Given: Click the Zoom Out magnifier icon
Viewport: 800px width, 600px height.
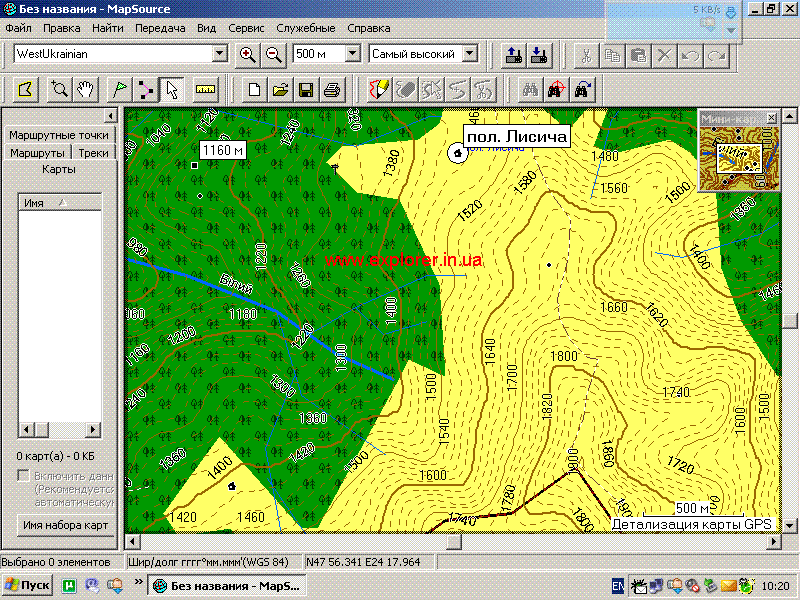Looking at the screenshot, I should pos(274,54).
